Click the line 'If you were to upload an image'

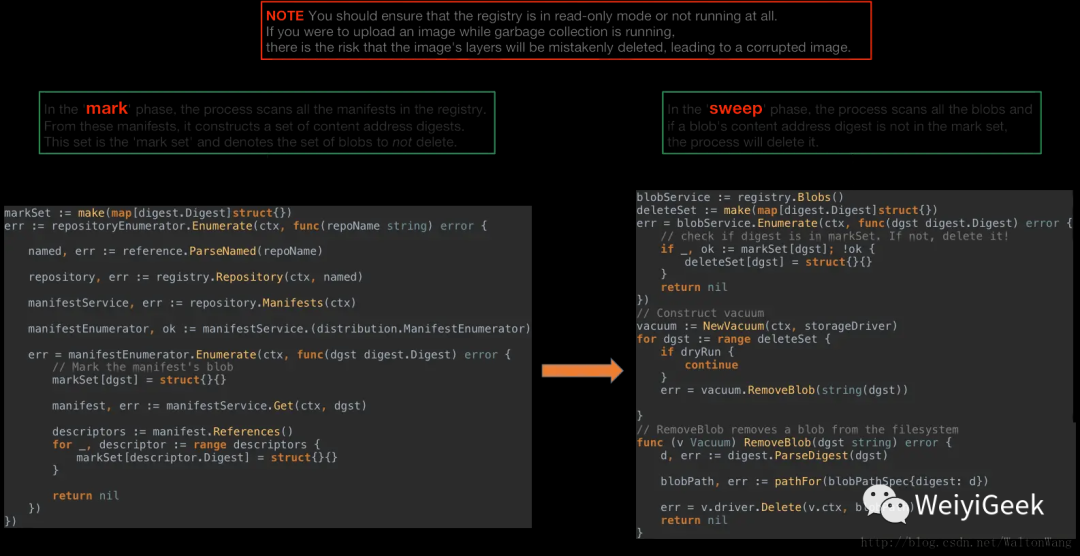[470, 32]
